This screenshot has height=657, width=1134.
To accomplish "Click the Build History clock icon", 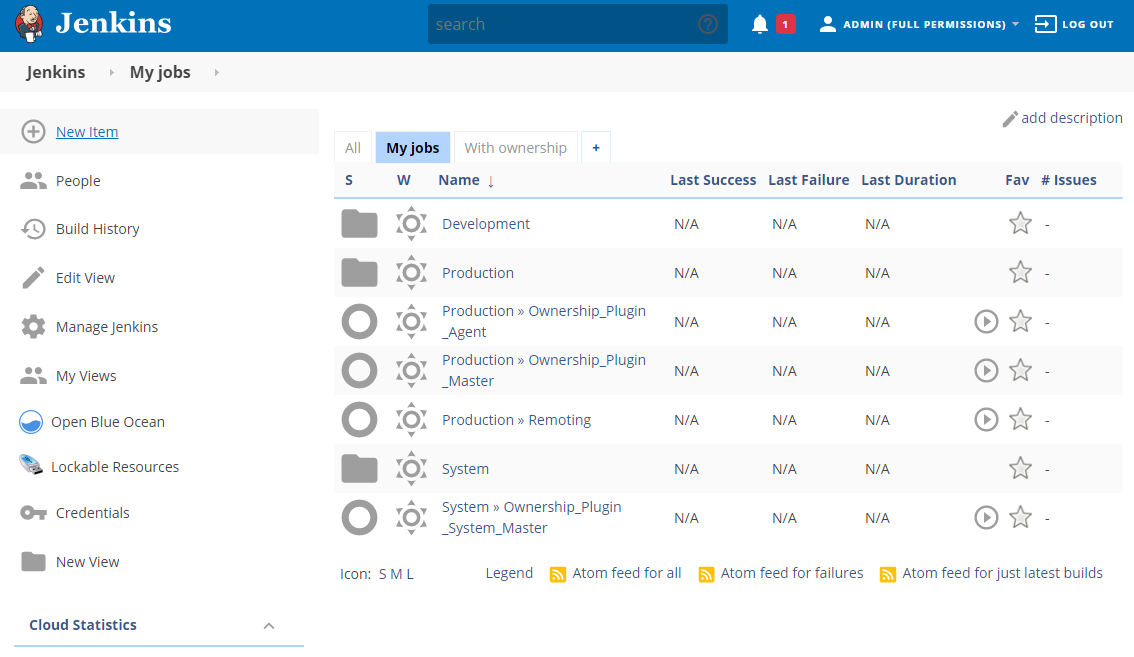I will (x=33, y=229).
